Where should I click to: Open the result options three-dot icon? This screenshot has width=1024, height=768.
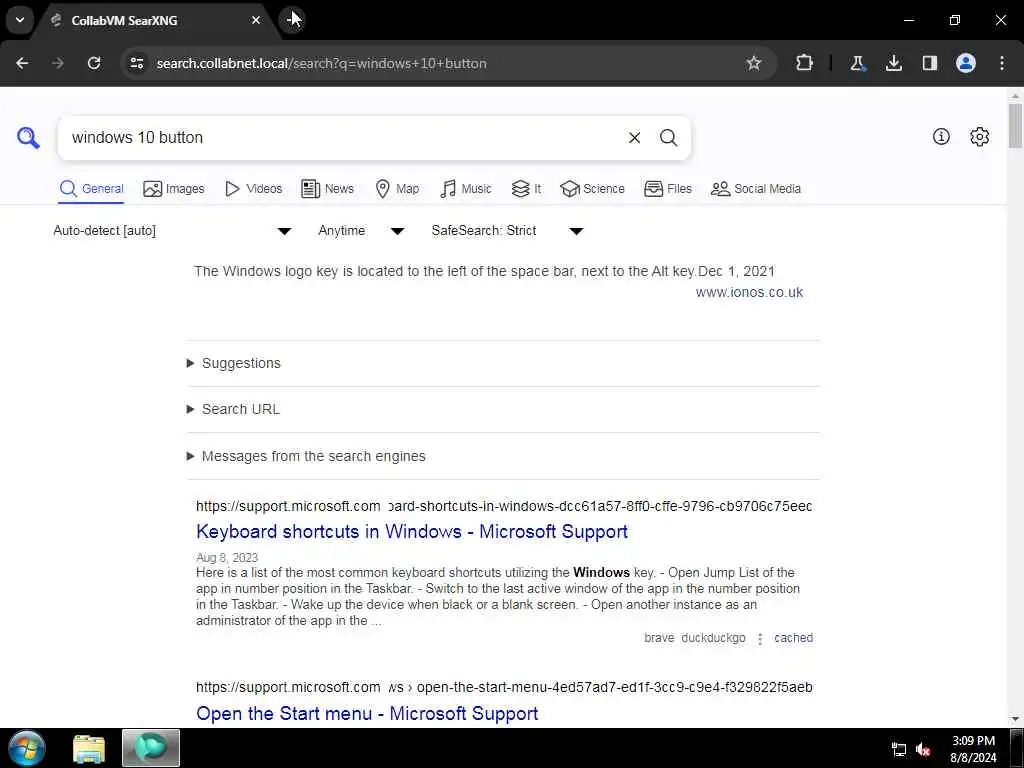point(760,639)
